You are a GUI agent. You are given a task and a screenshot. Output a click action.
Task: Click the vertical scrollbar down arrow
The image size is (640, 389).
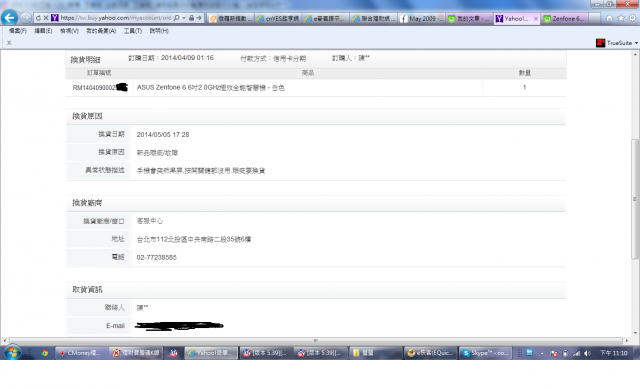pyautogui.click(x=635, y=333)
